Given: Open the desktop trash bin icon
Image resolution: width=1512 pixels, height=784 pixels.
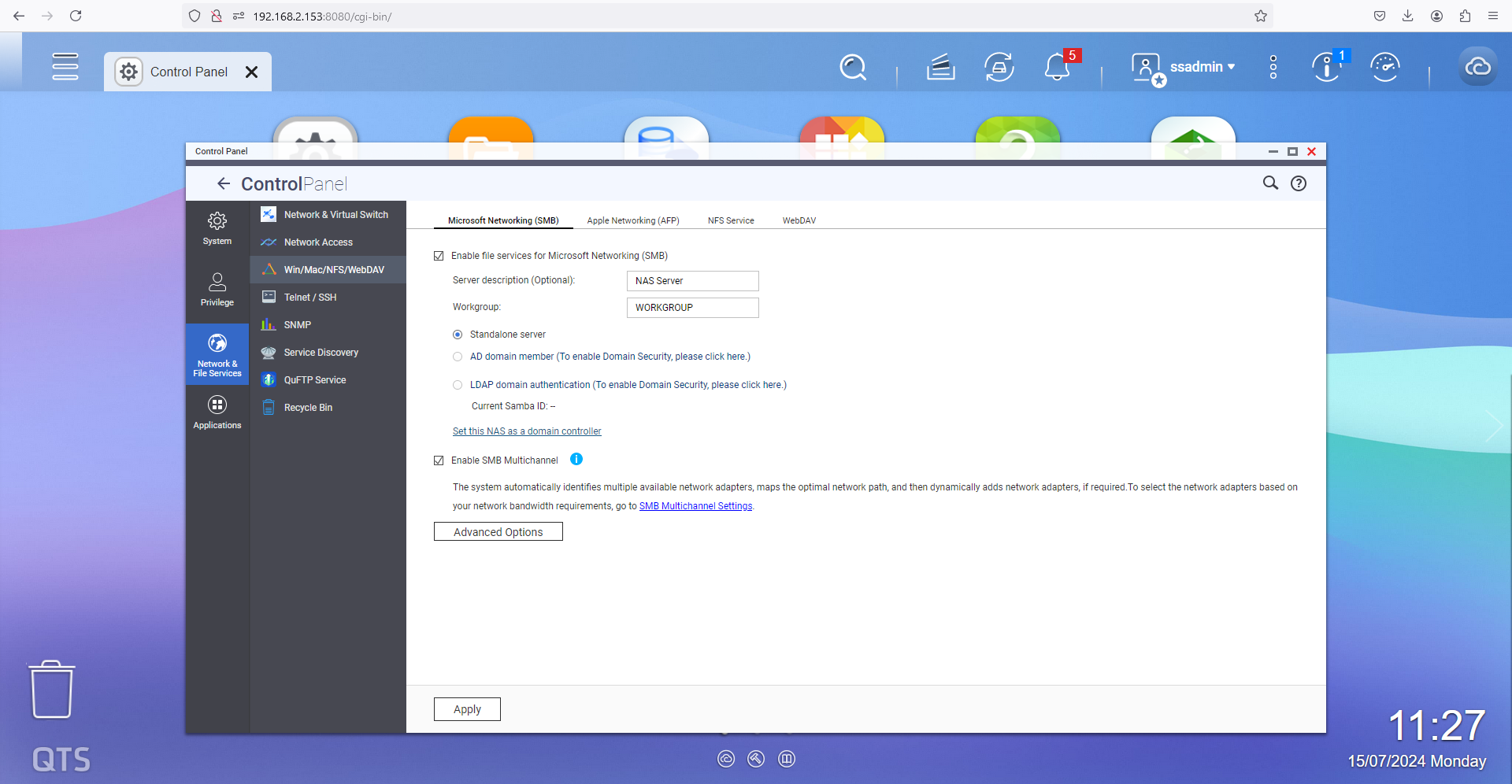Looking at the screenshot, I should (x=52, y=690).
